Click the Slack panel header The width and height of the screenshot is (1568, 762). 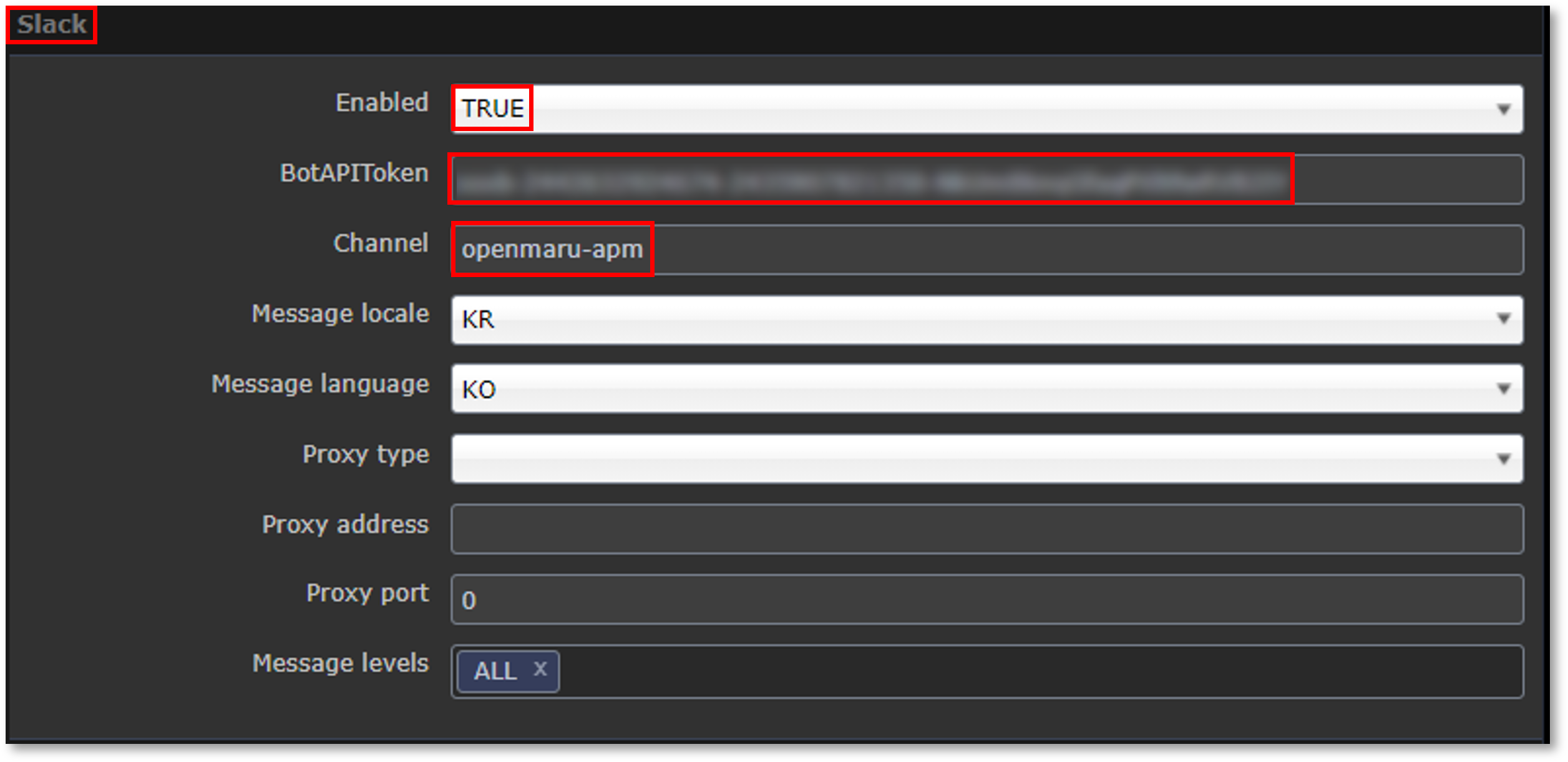pyautogui.click(x=52, y=25)
